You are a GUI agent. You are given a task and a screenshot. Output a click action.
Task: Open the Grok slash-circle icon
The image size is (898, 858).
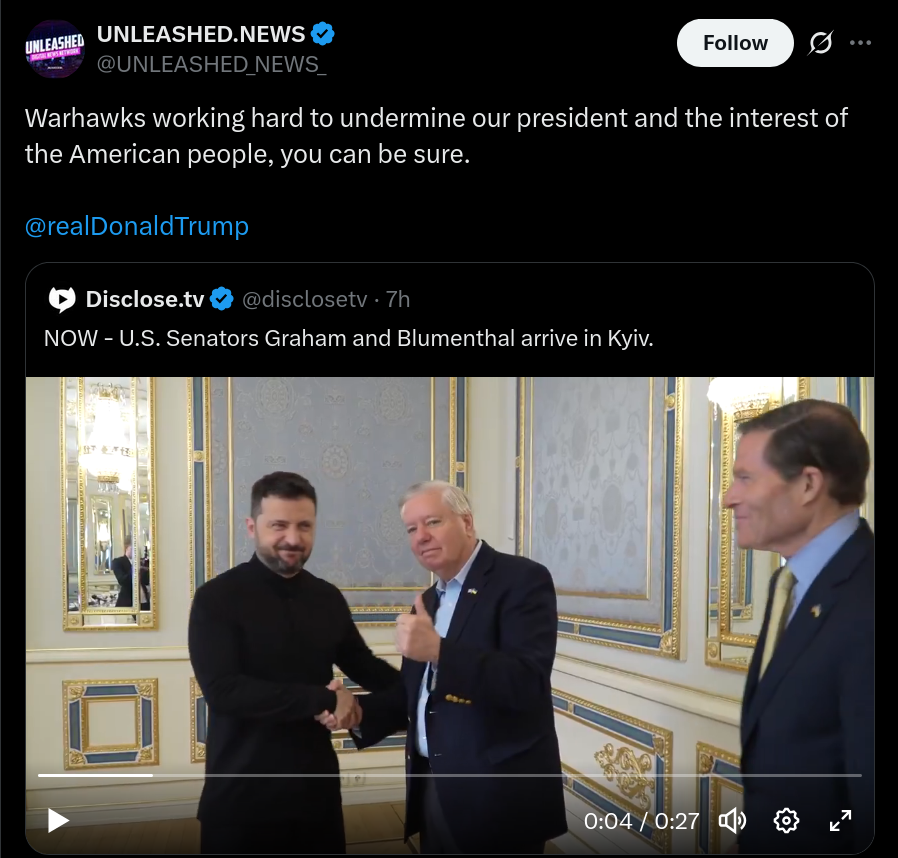click(x=821, y=43)
